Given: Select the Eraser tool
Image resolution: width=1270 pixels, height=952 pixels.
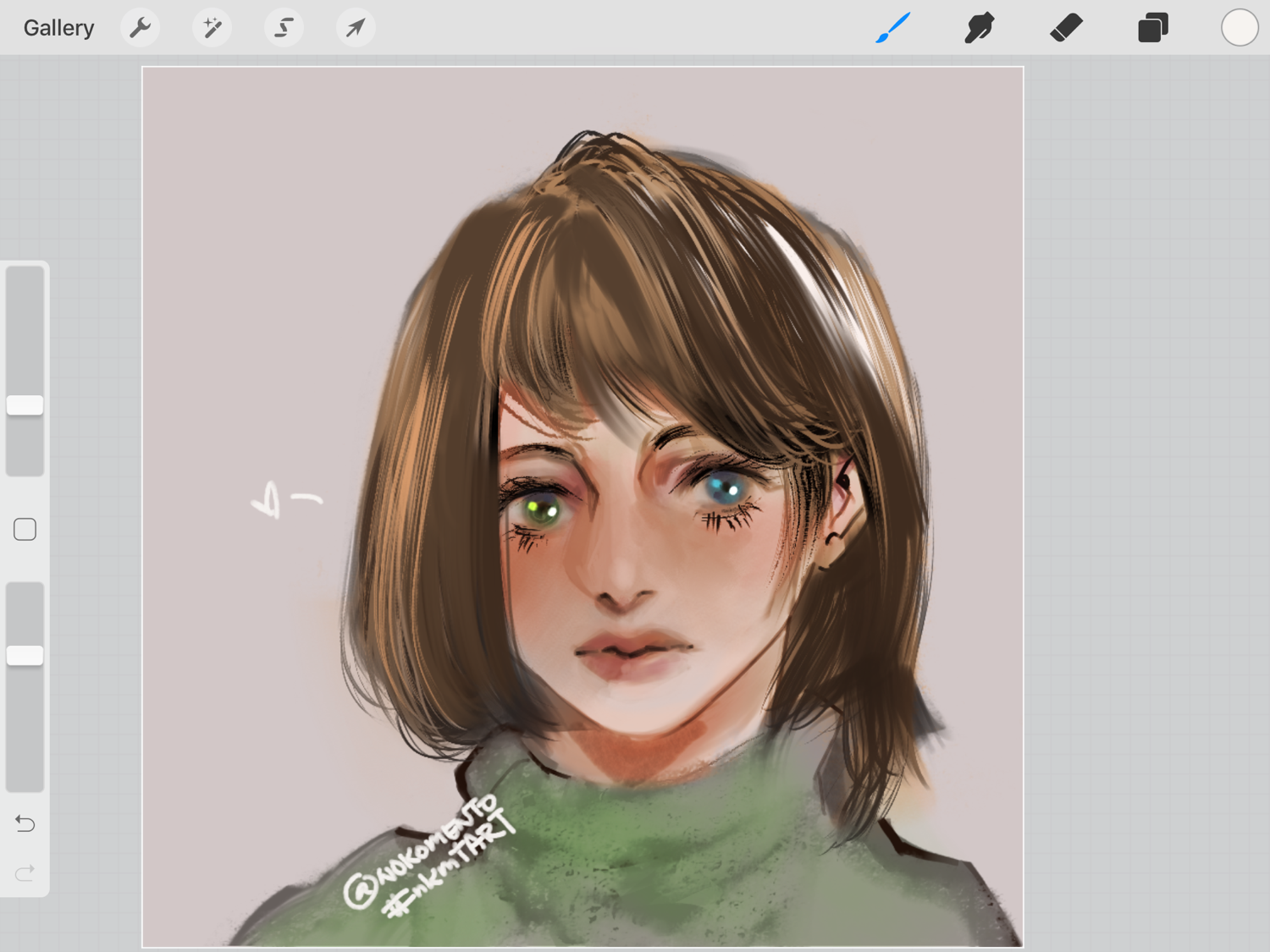Looking at the screenshot, I should [1066, 28].
